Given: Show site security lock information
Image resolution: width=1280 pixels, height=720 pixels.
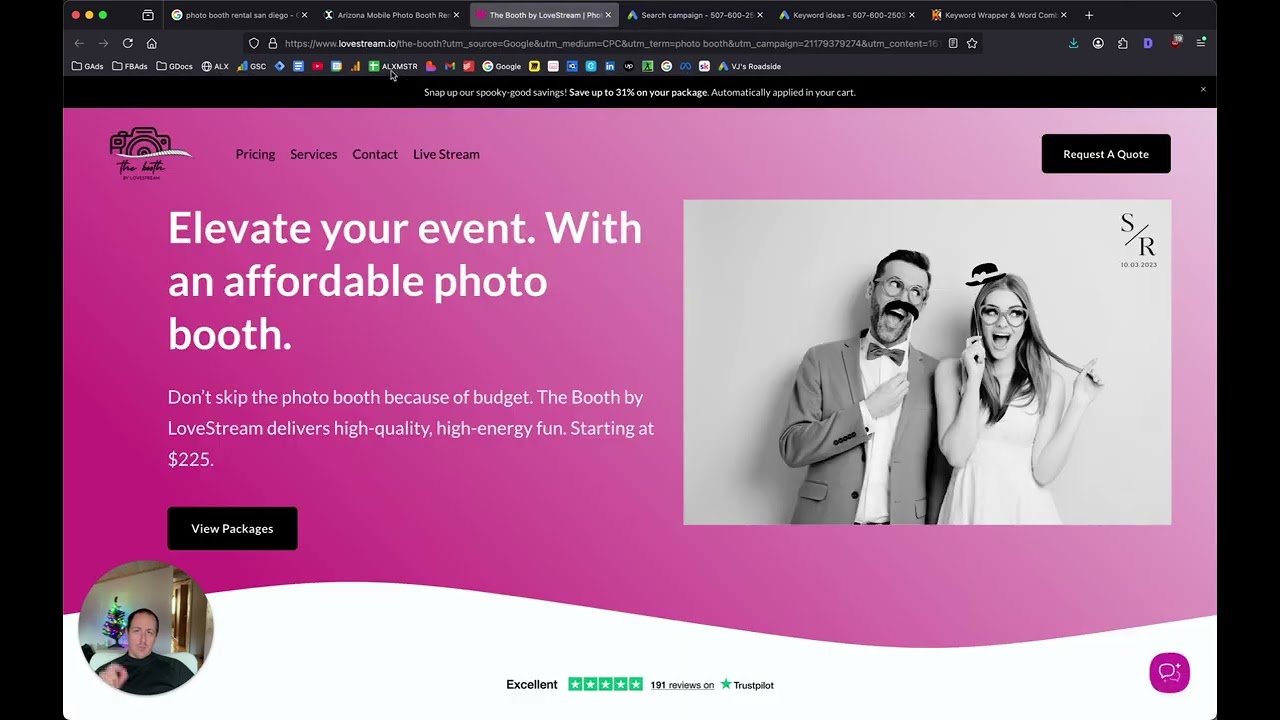Looking at the screenshot, I should click(x=272, y=43).
